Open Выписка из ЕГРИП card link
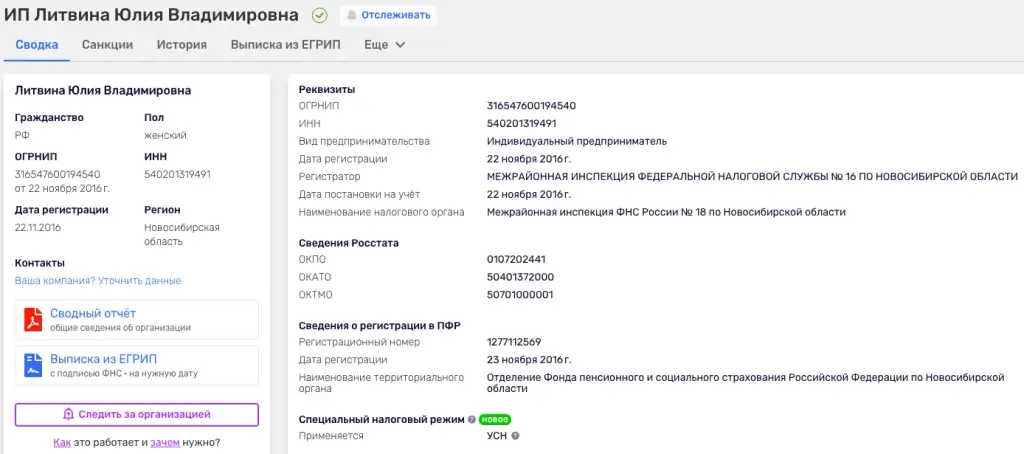The width and height of the screenshot is (1024, 454). click(103, 359)
